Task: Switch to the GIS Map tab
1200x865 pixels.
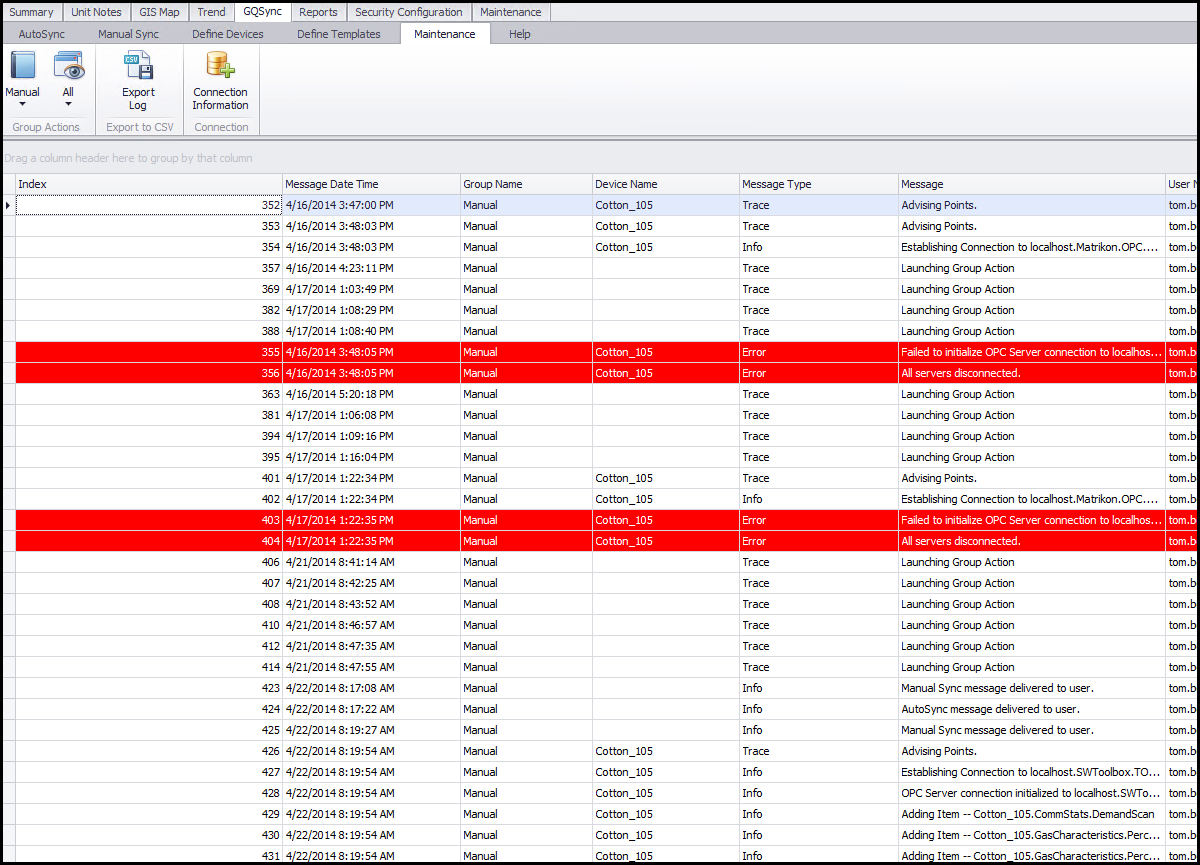Action: tap(159, 12)
